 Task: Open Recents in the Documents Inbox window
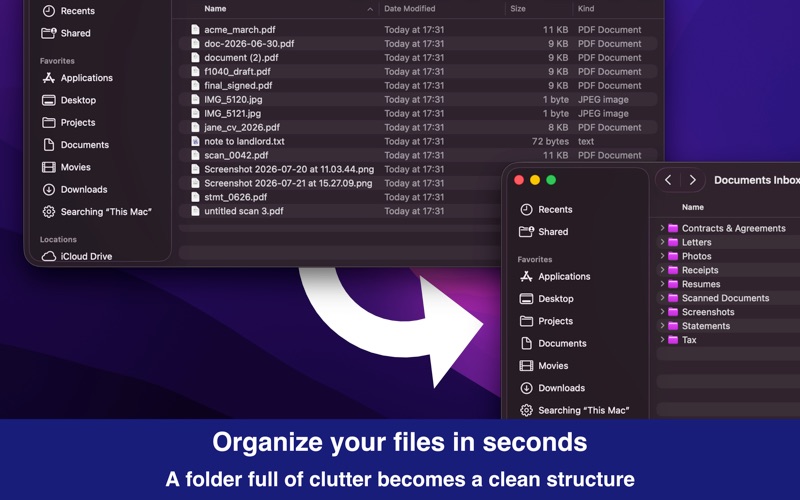point(546,209)
